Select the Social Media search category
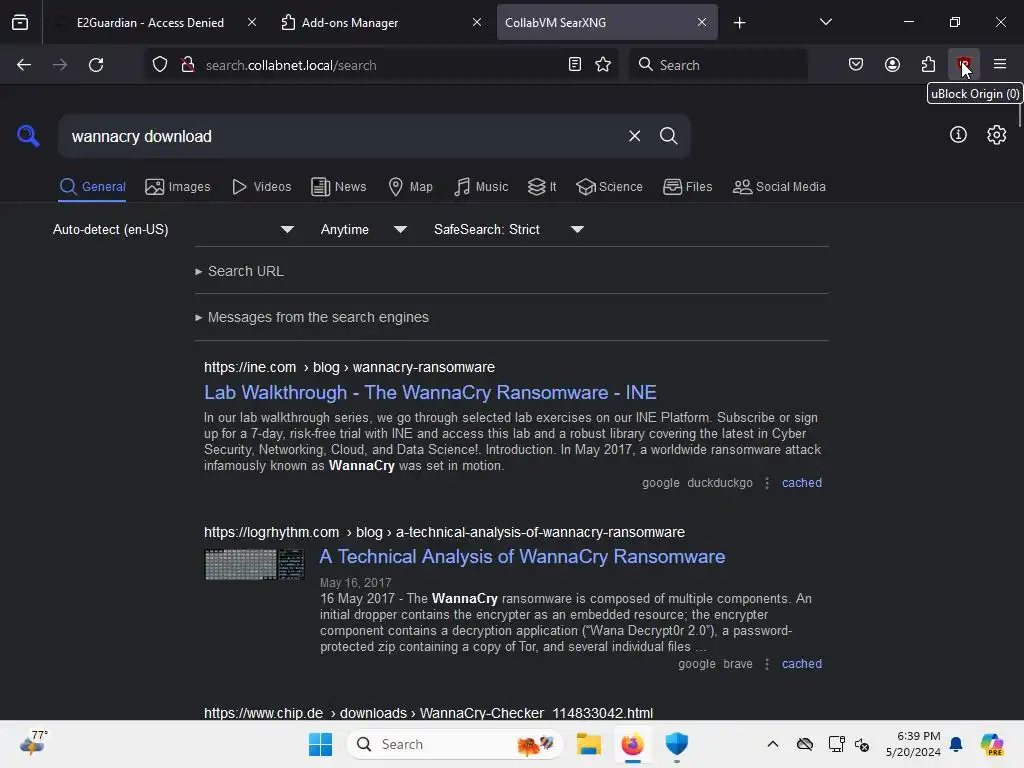Screen dimensions: 1024x768 click(x=779, y=187)
